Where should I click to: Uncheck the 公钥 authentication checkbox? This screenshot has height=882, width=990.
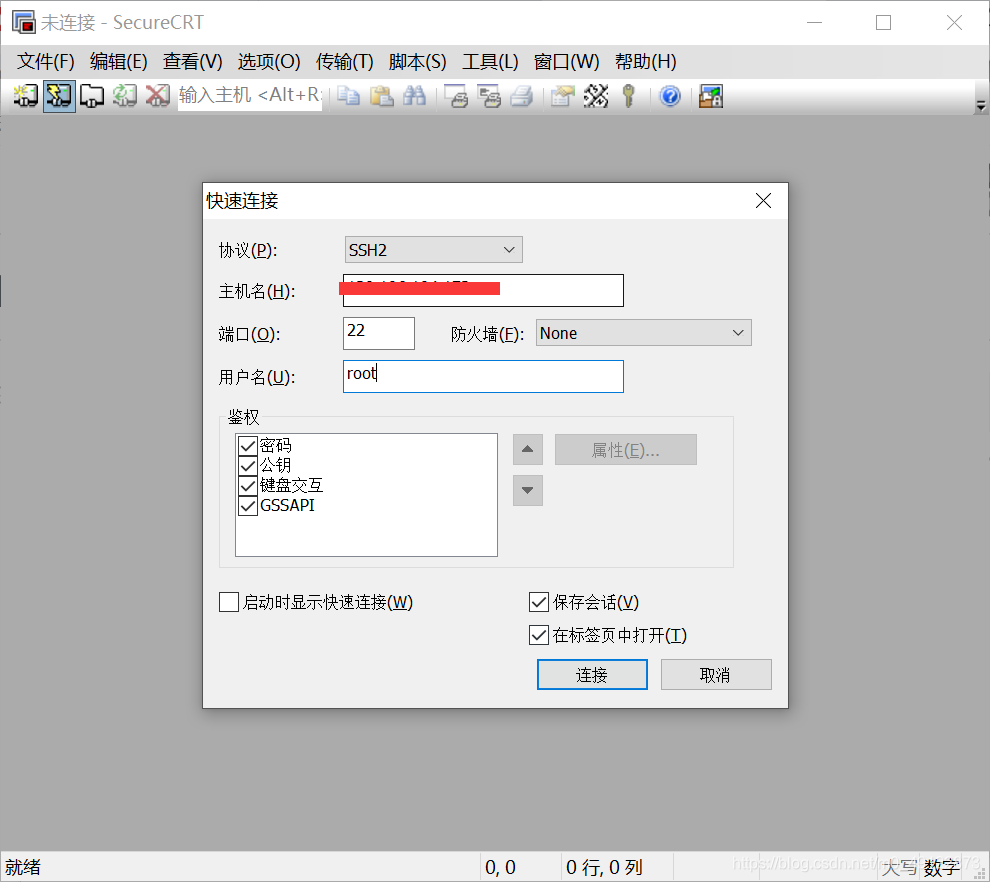pyautogui.click(x=248, y=466)
